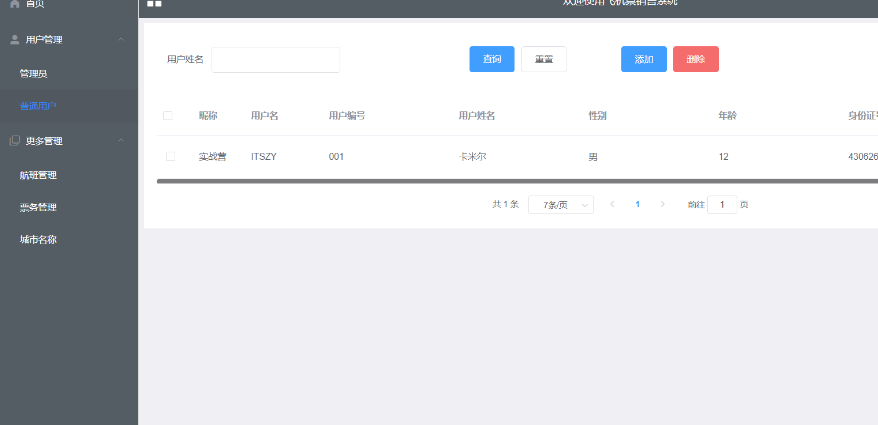Click the 性别 column header

[x=597, y=116]
